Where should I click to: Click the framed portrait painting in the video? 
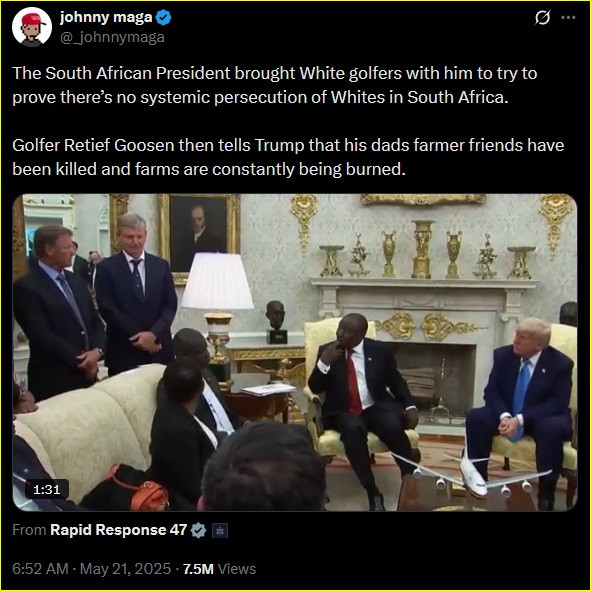(199, 236)
